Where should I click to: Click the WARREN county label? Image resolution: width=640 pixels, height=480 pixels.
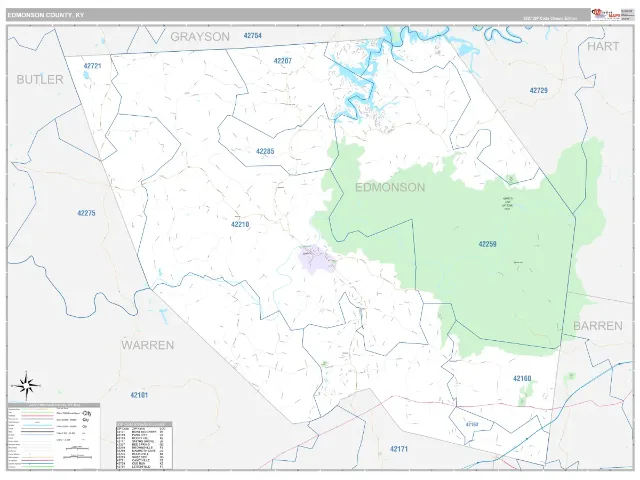click(x=148, y=345)
